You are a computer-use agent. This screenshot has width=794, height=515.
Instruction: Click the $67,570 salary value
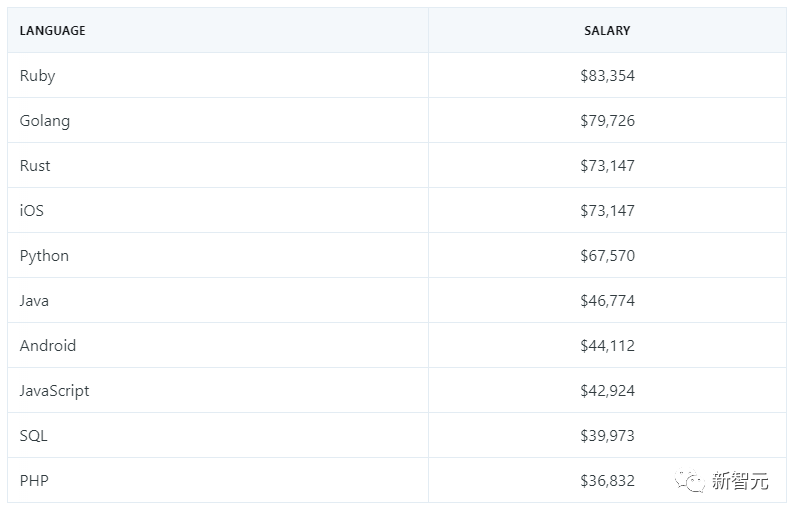607,256
